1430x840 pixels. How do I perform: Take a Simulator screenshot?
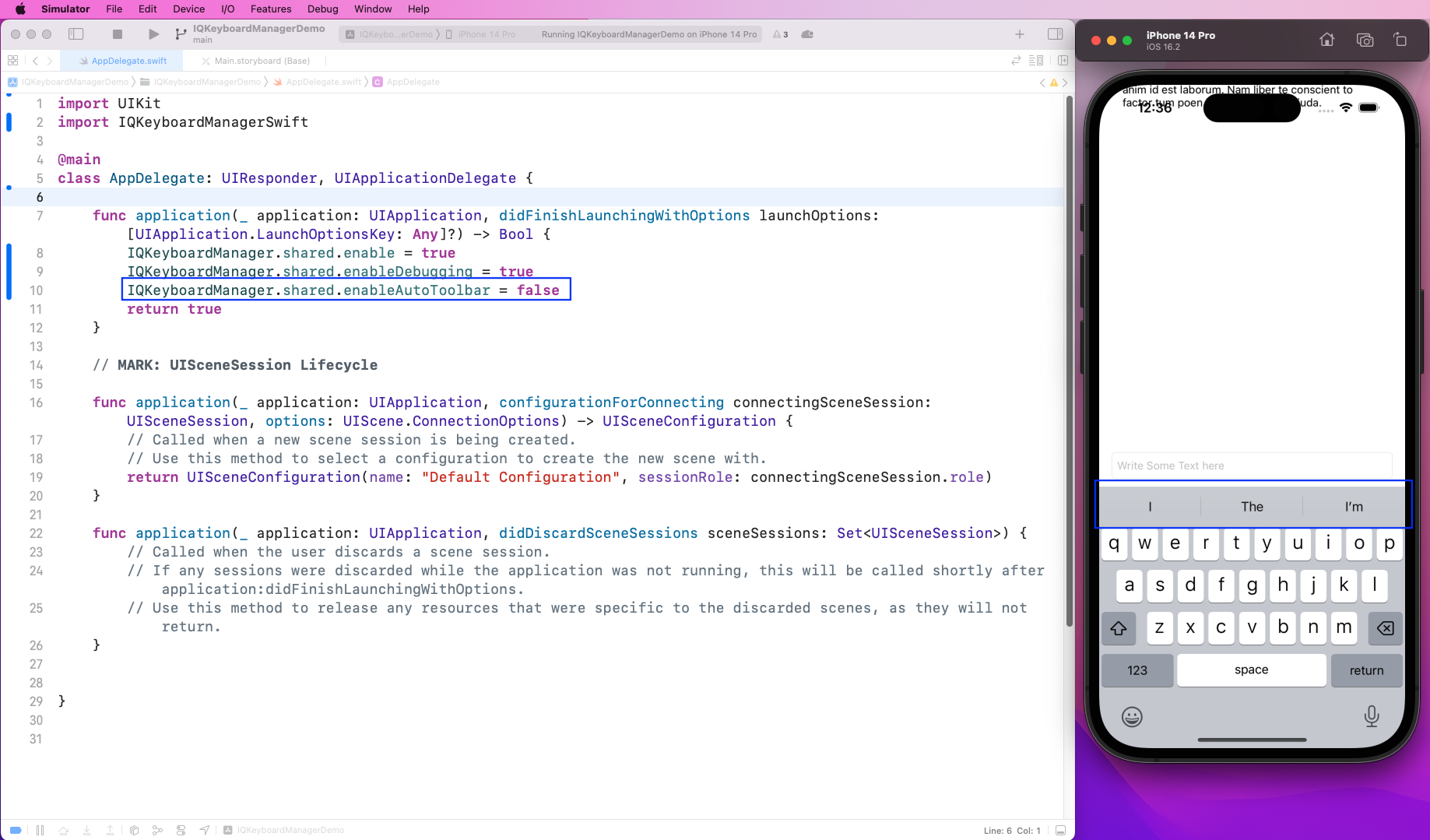1365,40
